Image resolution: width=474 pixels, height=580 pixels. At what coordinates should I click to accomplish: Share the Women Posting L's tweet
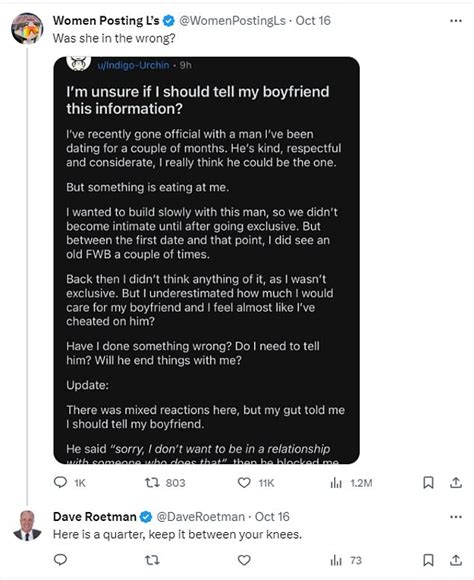pos(456,483)
